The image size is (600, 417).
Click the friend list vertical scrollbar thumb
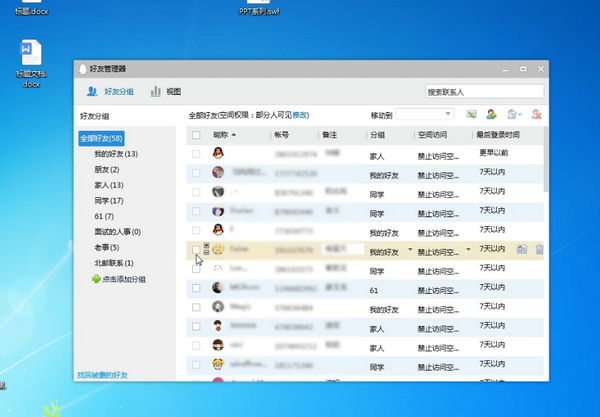[546, 159]
